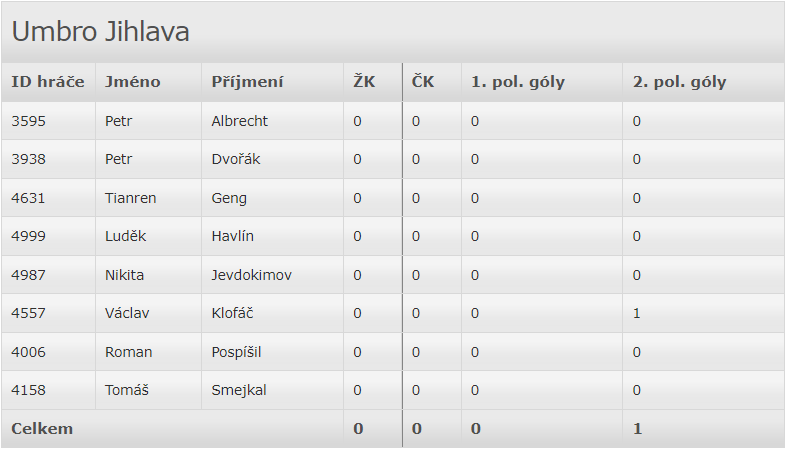Select player ID 3595 cell
This screenshot has width=786, height=450.
point(29,121)
